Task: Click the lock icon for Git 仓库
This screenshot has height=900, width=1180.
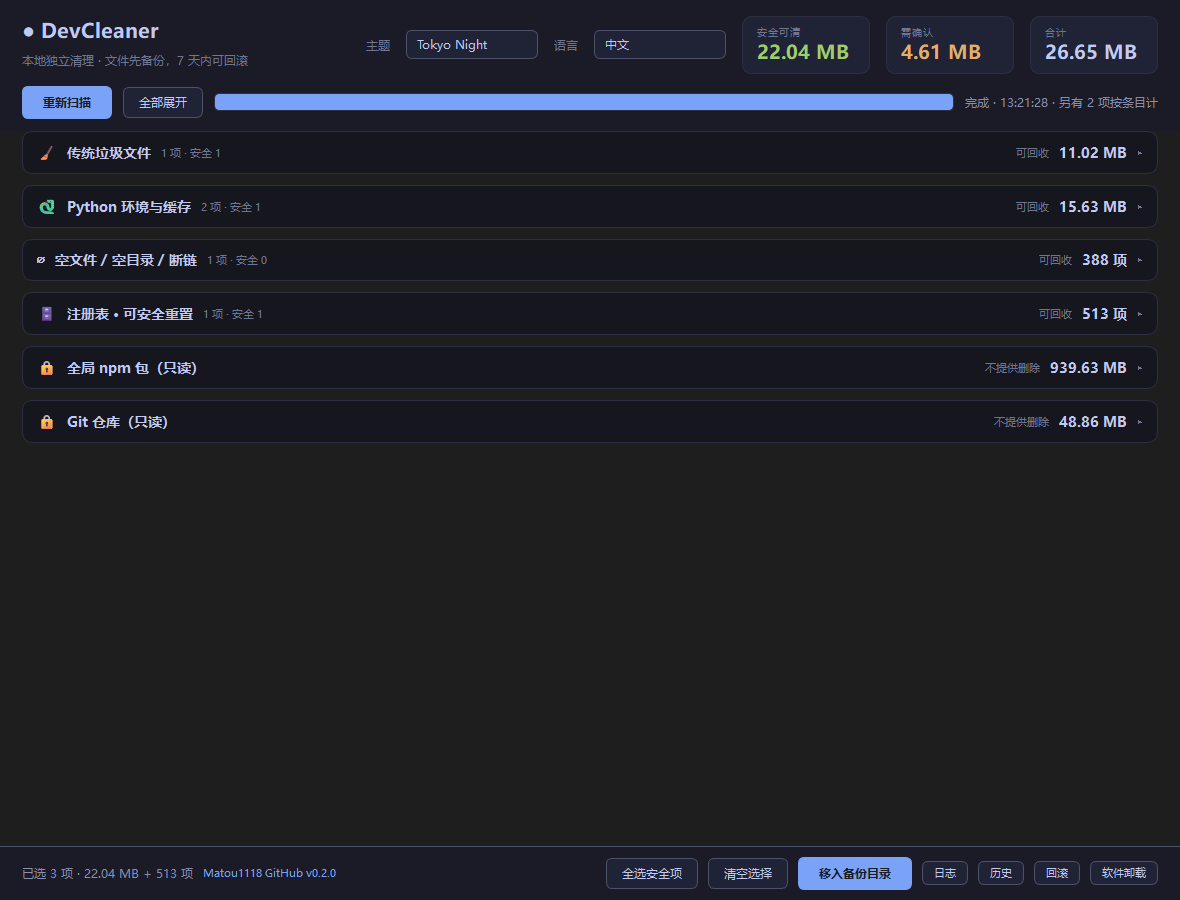Action: coord(47,422)
